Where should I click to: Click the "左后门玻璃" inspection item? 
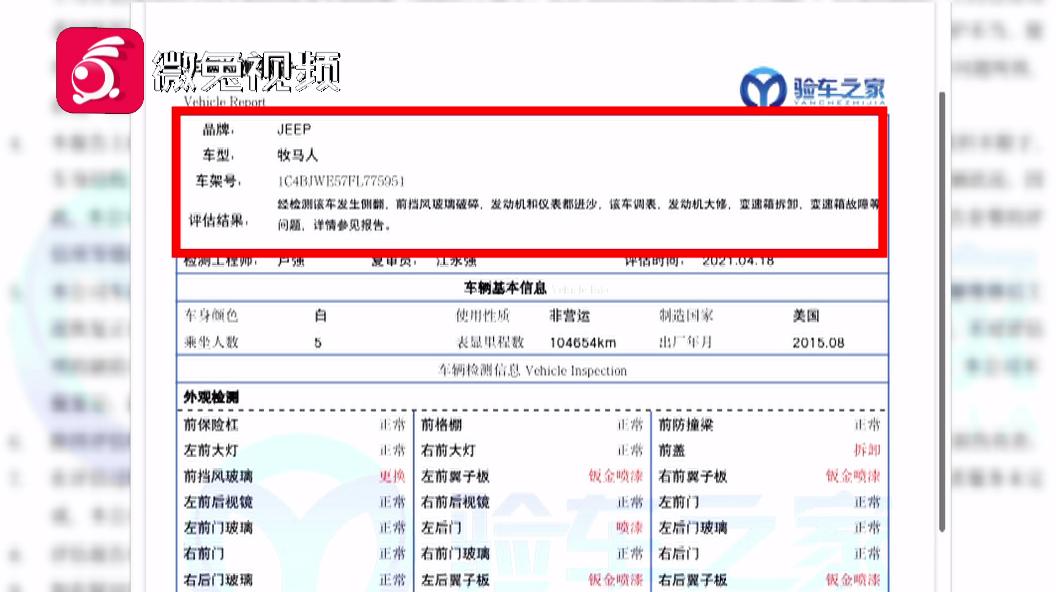(693, 527)
